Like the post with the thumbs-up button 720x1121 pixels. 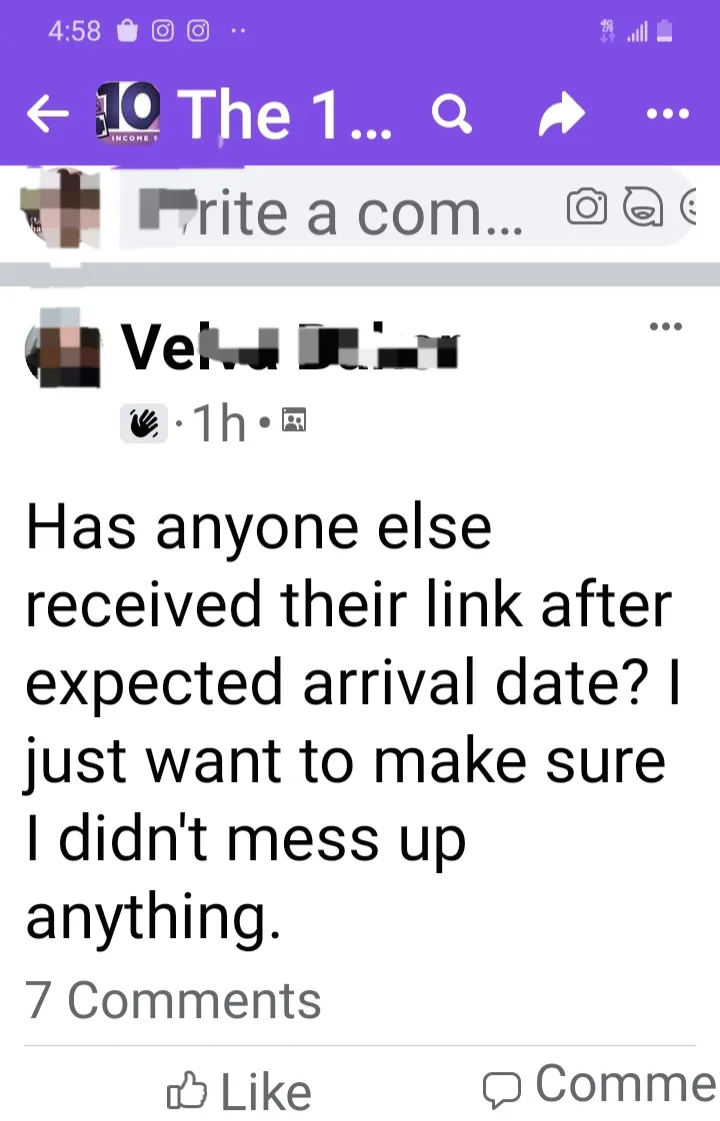click(239, 1091)
